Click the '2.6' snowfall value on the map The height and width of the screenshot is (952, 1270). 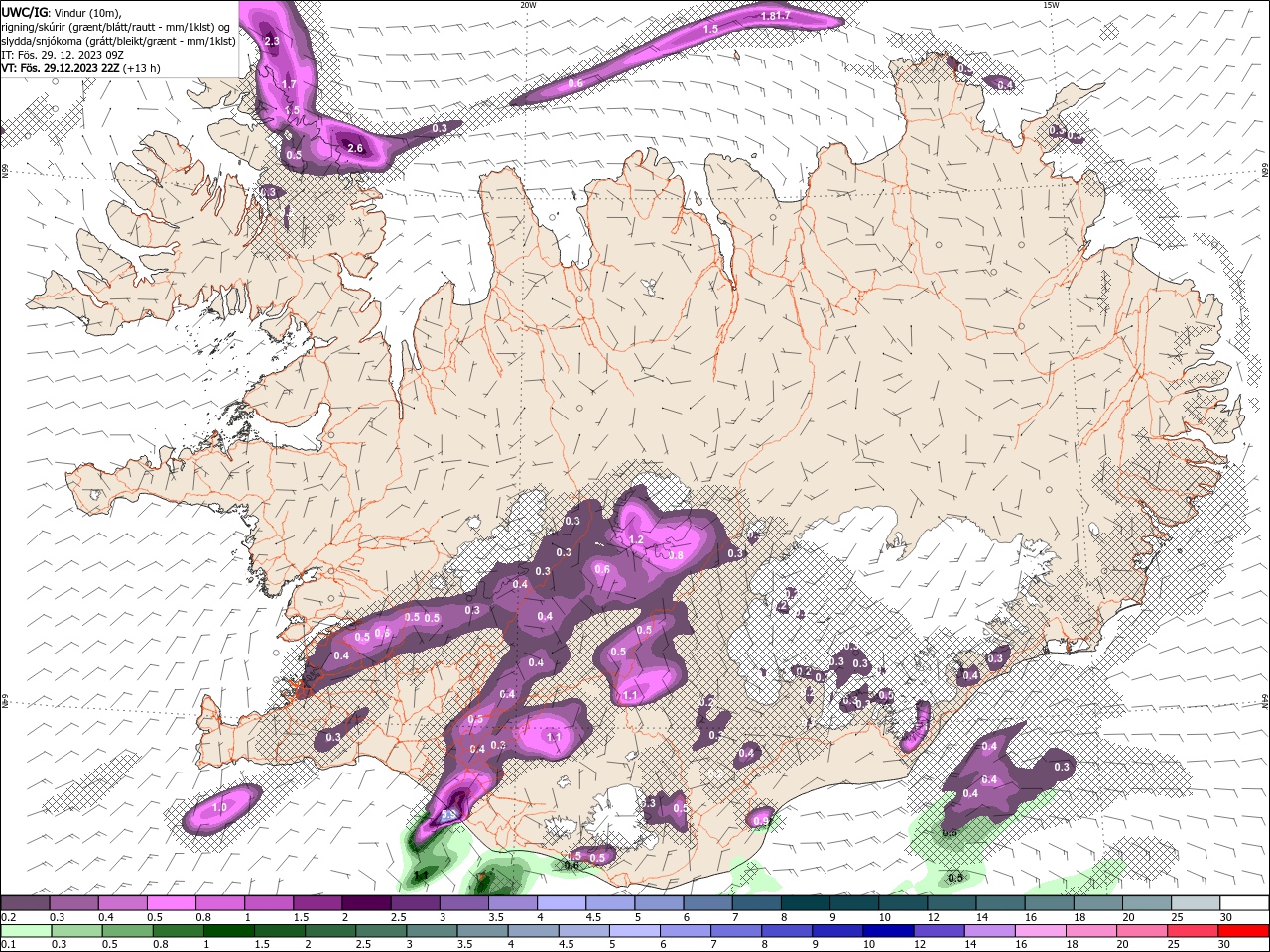(x=354, y=148)
